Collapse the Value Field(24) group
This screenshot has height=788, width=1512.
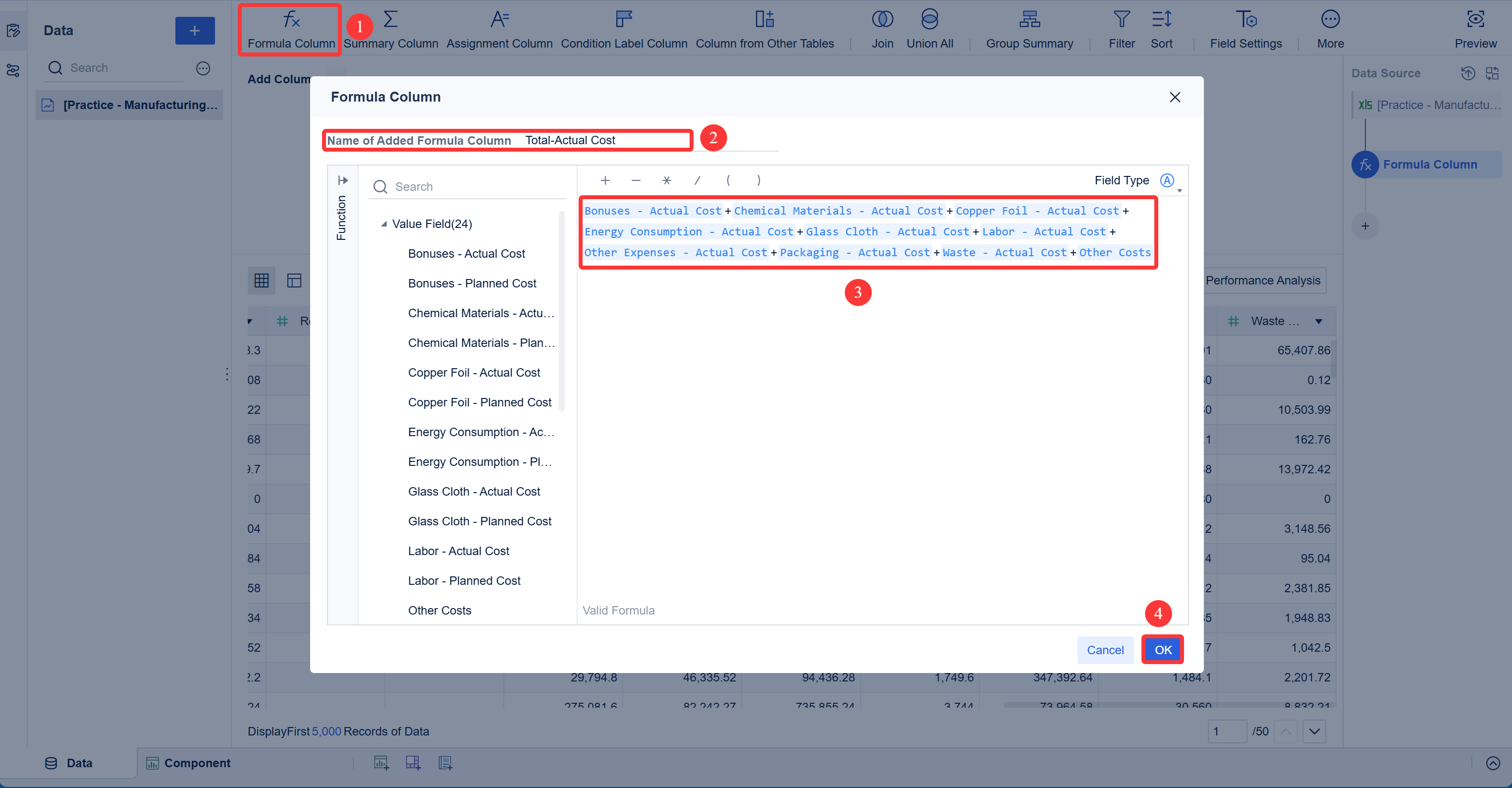[384, 224]
